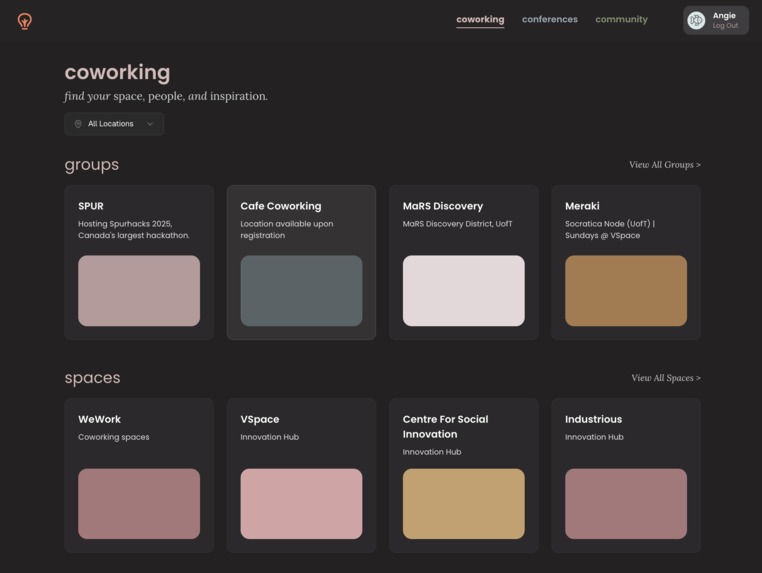The image size is (762, 573).
Task: Click MaRS Discovery's light image placeholder
Action: coord(464,291)
